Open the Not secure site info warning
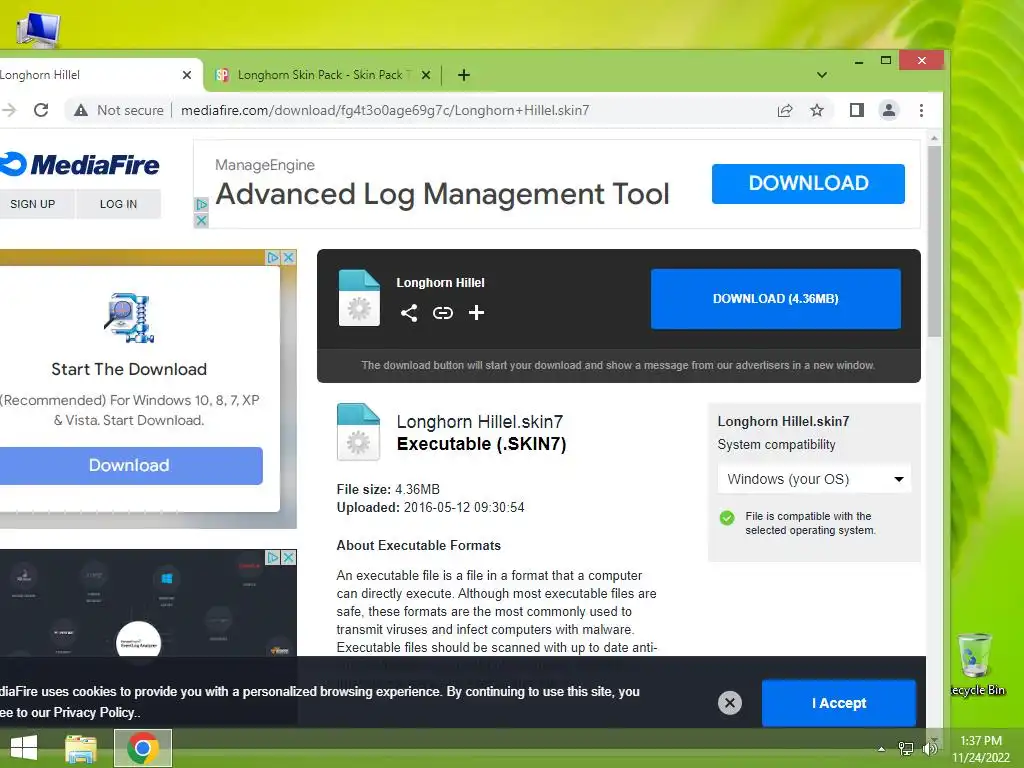The image size is (1024, 768). [119, 110]
